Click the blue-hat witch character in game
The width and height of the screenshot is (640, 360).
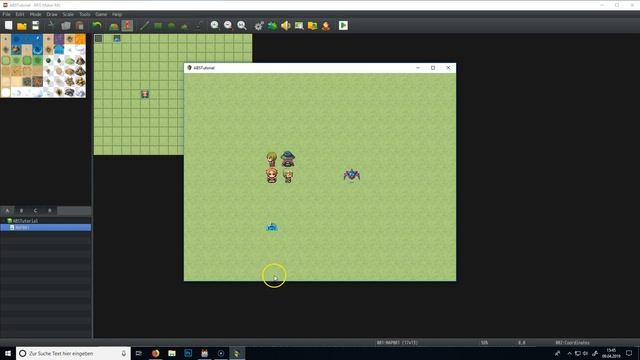288,159
